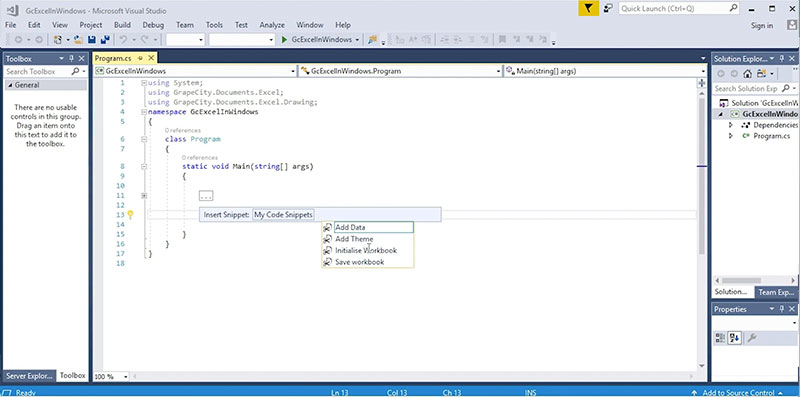Click the Properties Alphabetical sort icon
Screen dimensions: 800x397
pyautogui.click(x=734, y=337)
